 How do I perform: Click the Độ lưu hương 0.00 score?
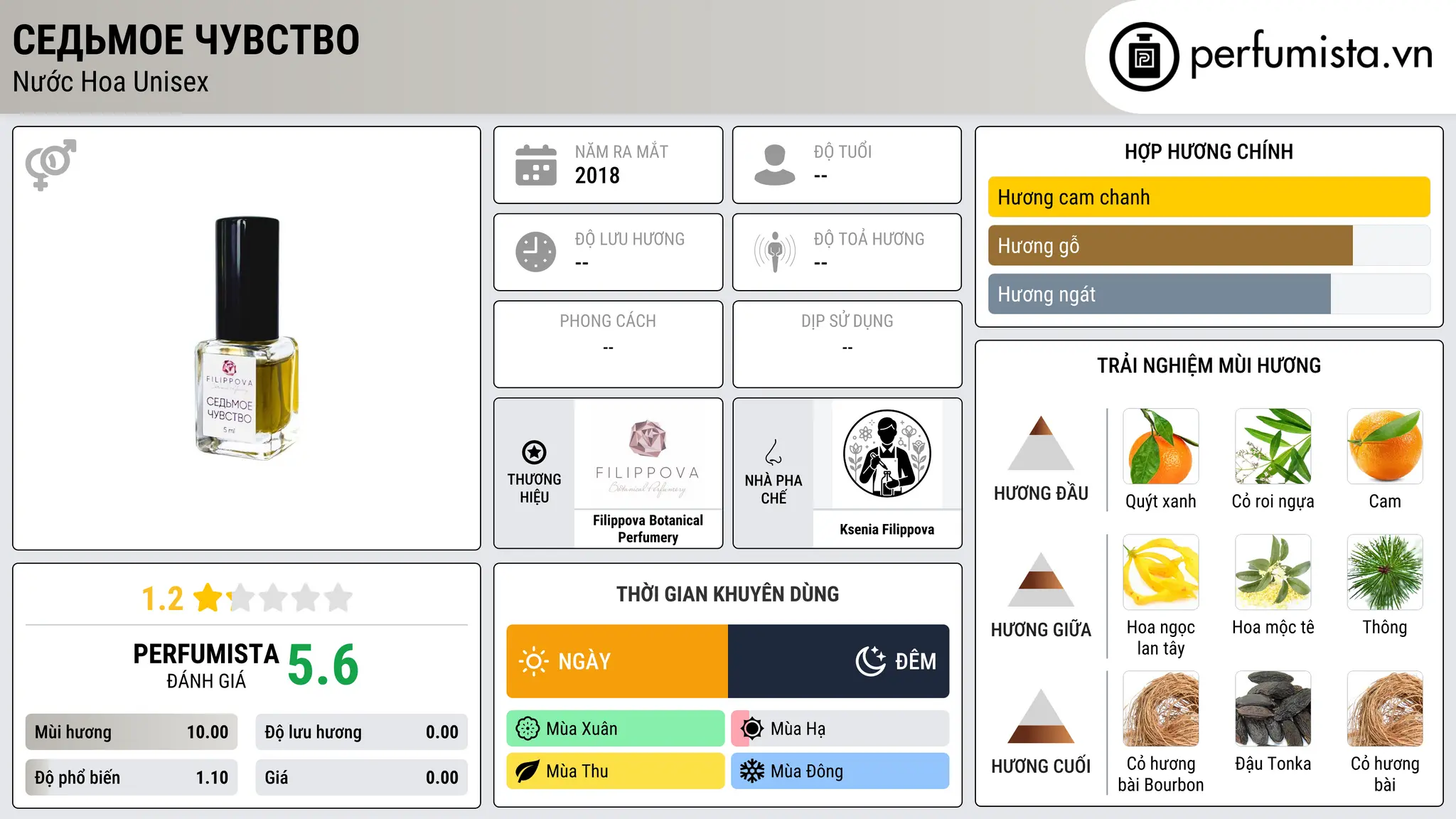(x=362, y=732)
